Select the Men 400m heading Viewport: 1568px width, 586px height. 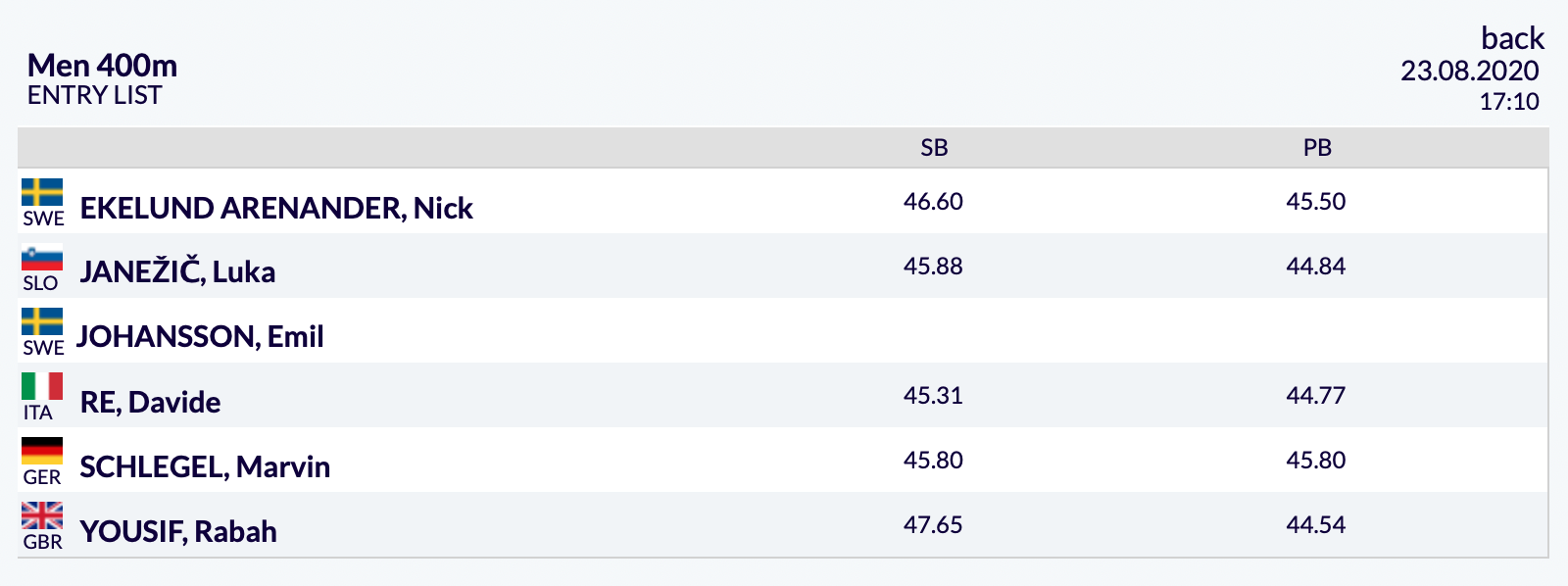click(102, 66)
